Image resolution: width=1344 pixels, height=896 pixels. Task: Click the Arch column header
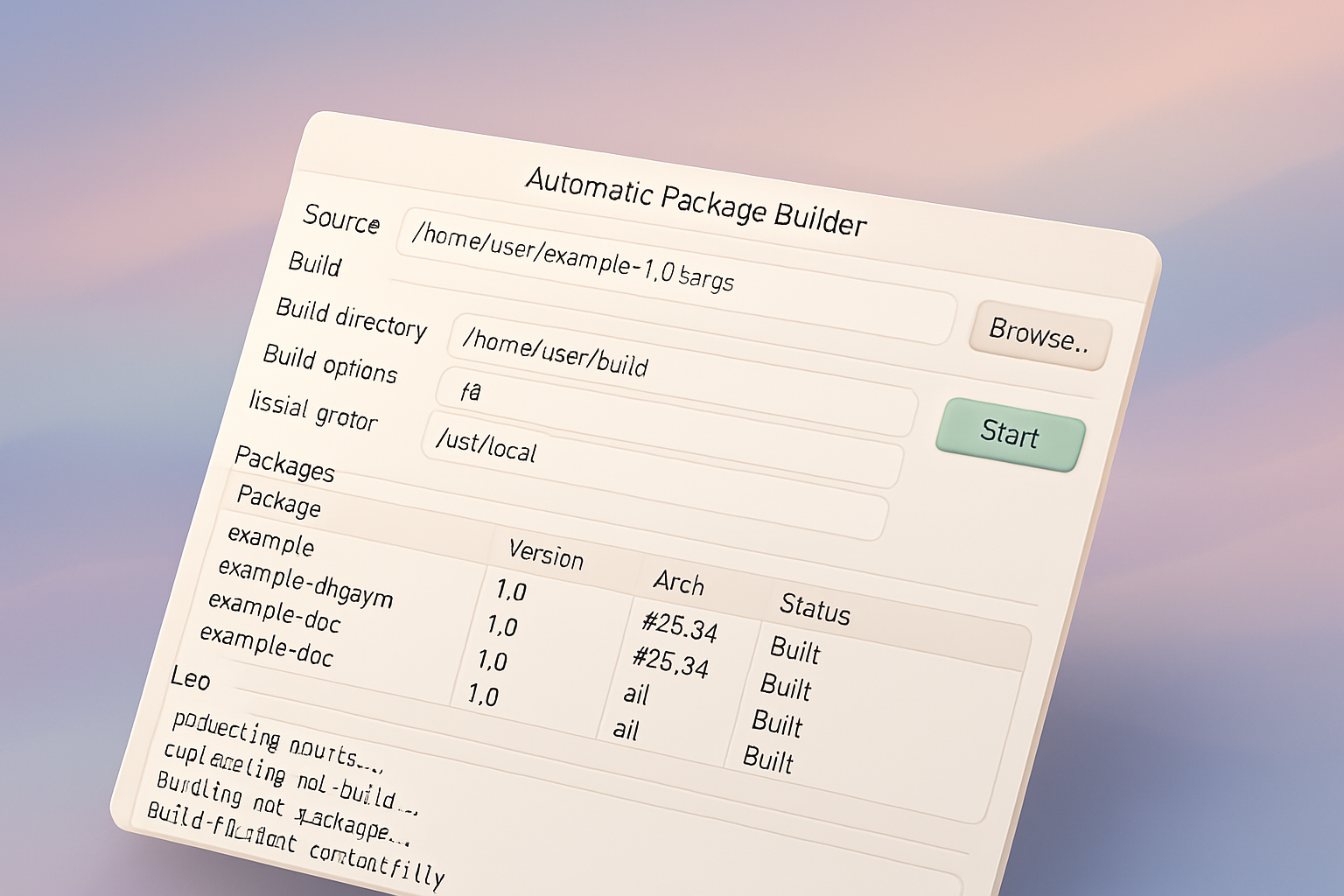tap(678, 583)
